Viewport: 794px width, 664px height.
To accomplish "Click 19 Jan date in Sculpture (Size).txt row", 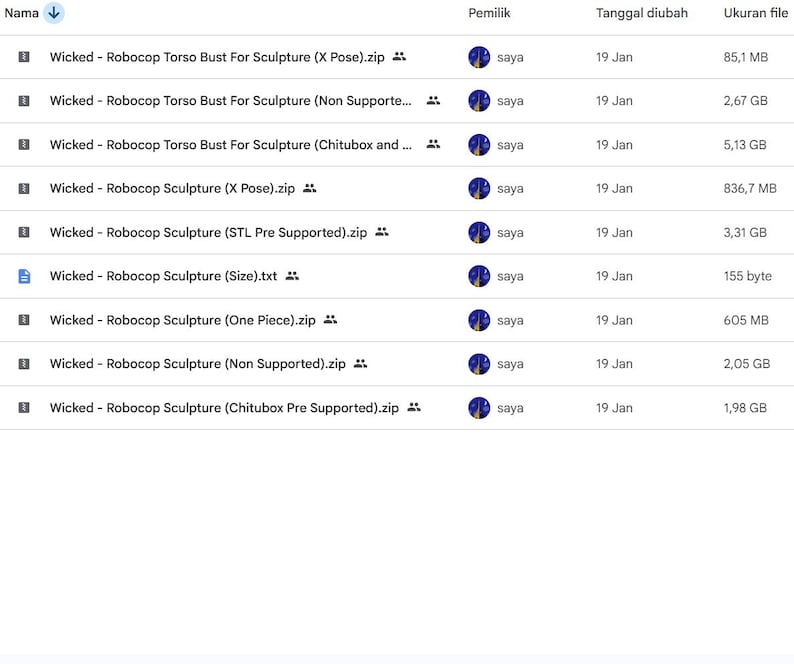I will coord(614,276).
